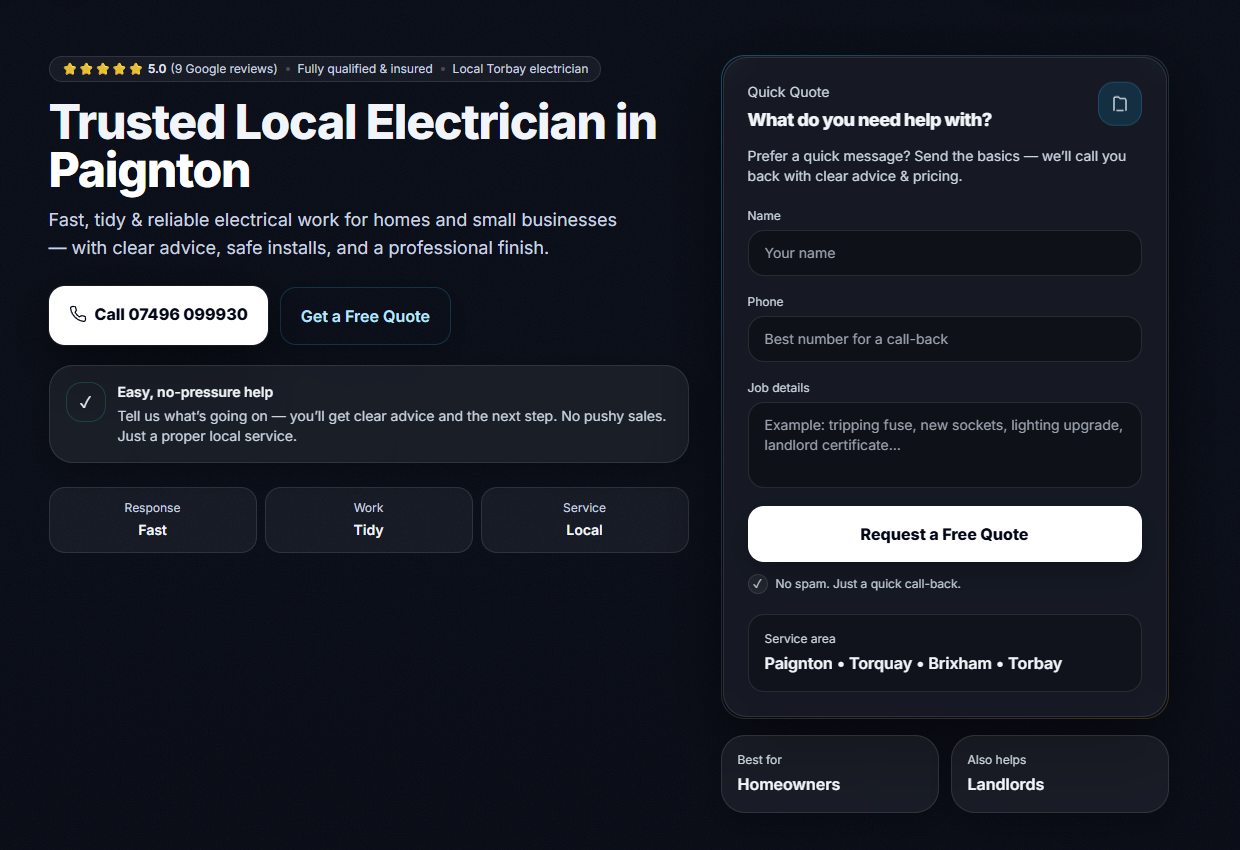The height and width of the screenshot is (850, 1240).
Task: Select the Work Tidy card
Action: click(x=368, y=520)
